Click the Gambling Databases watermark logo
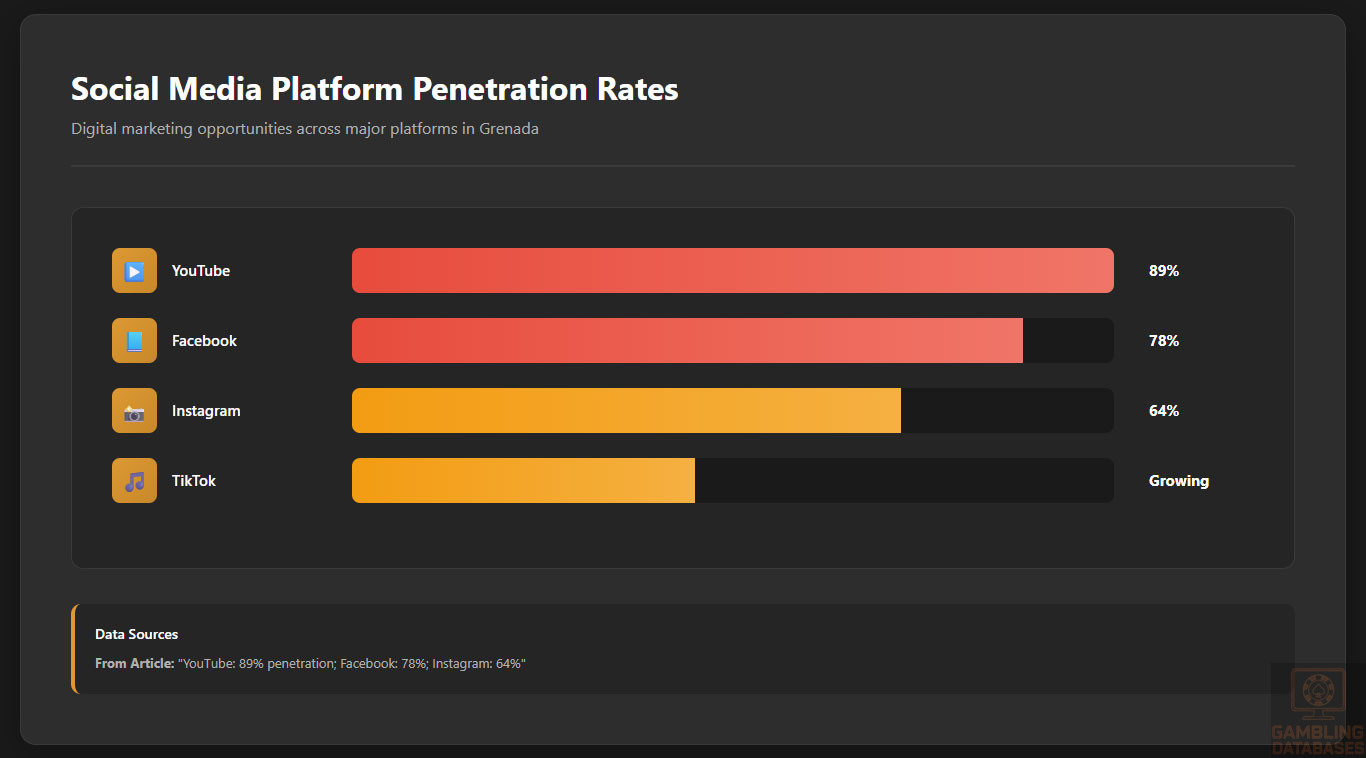The image size is (1366, 758). (1317, 710)
